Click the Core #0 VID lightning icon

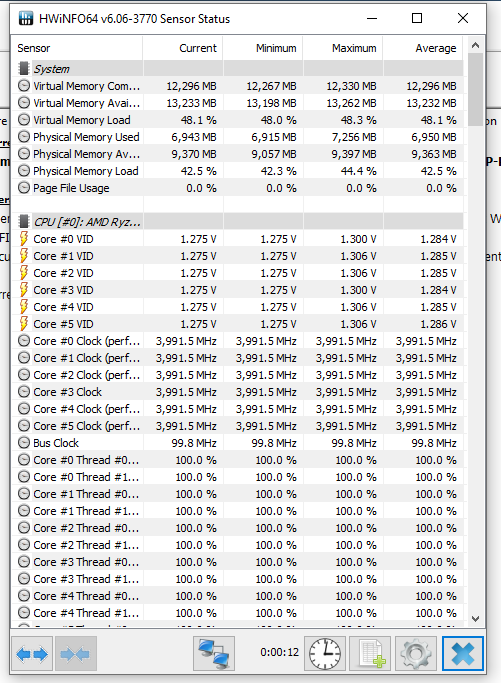click(24, 239)
